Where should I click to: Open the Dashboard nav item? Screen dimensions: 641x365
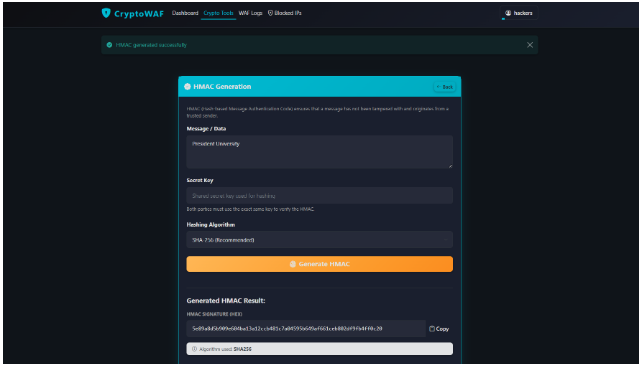[185, 13]
